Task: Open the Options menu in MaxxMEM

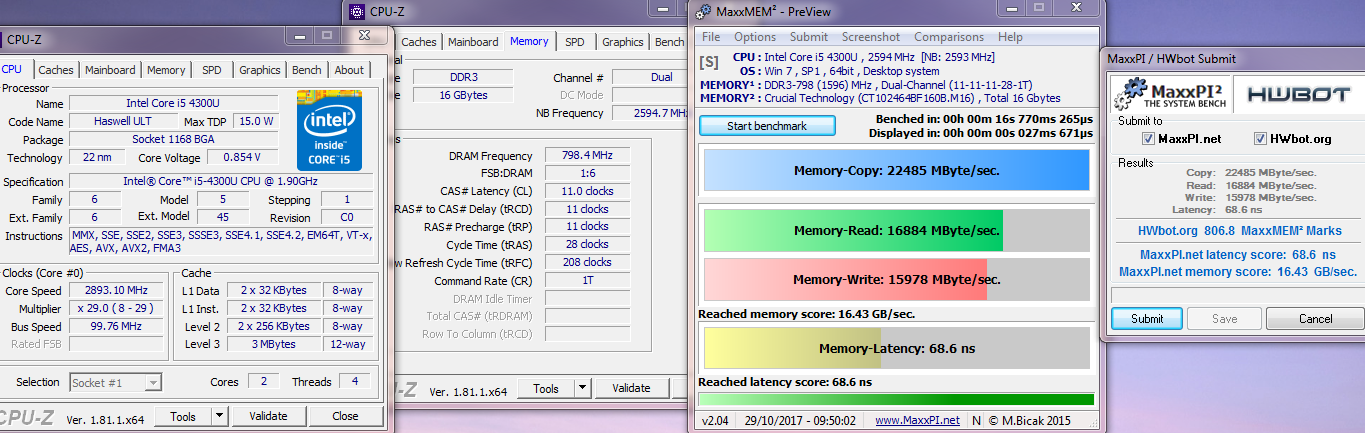Action: click(x=755, y=37)
